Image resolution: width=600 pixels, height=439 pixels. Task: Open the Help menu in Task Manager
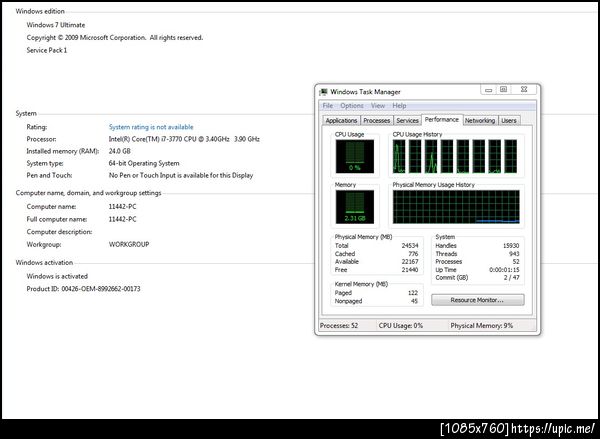coord(399,106)
